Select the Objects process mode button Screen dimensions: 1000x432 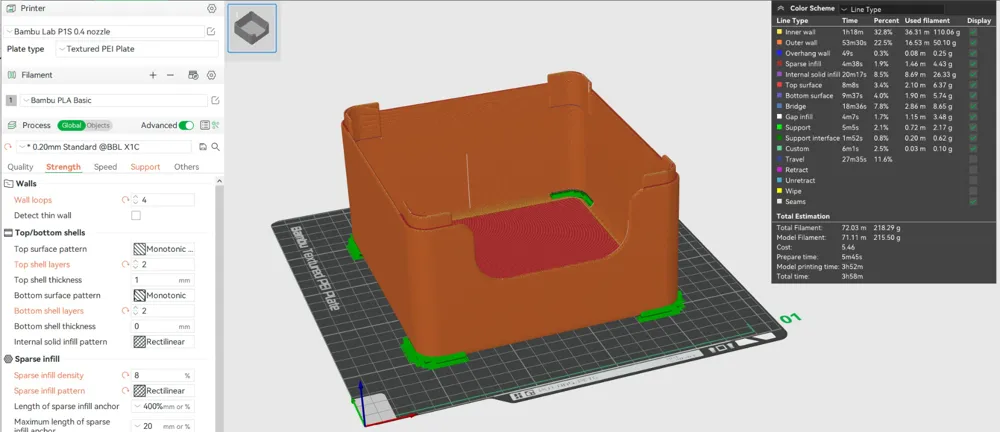pos(98,126)
